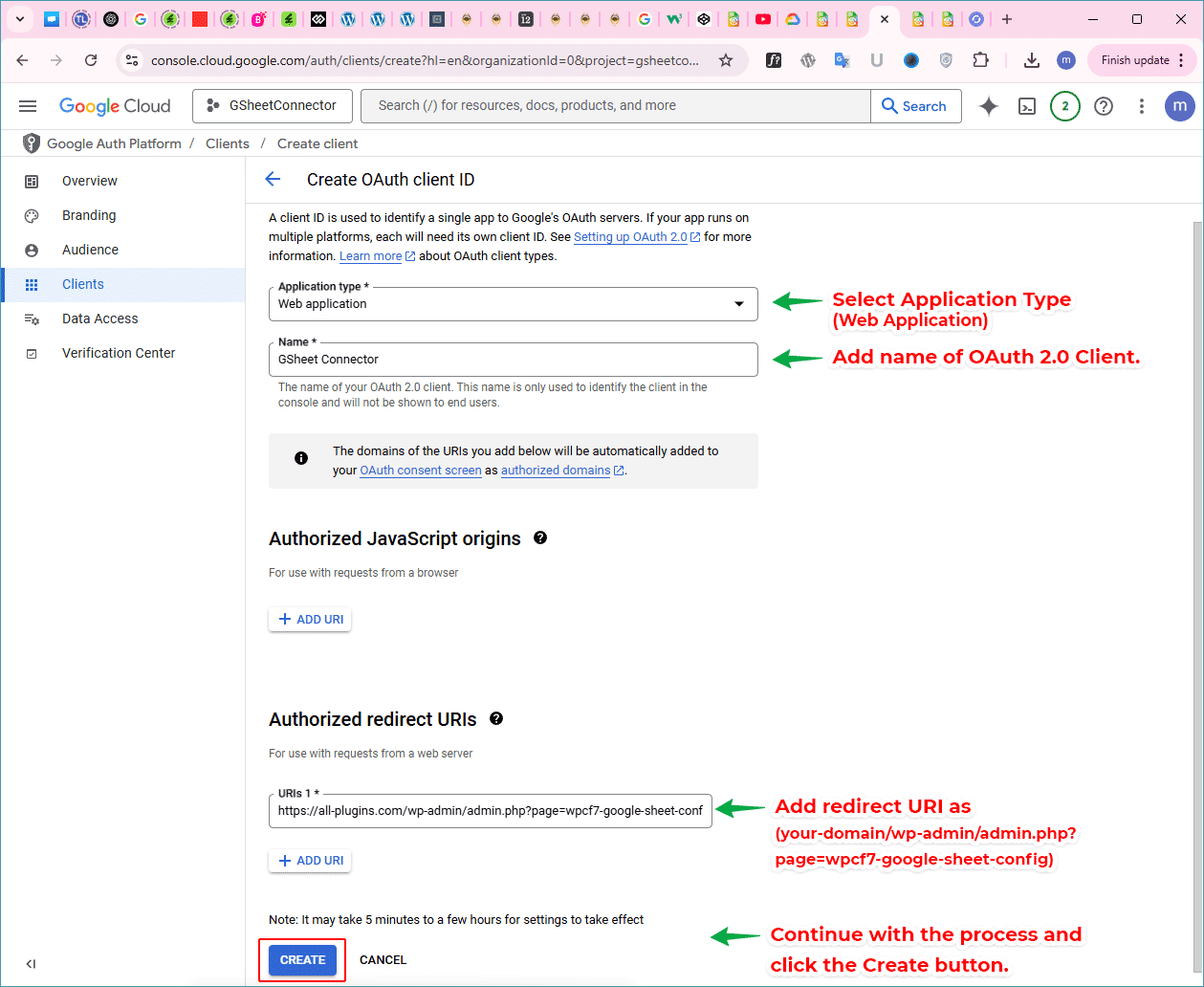Click ADD URI under JavaScript origins

310,620
